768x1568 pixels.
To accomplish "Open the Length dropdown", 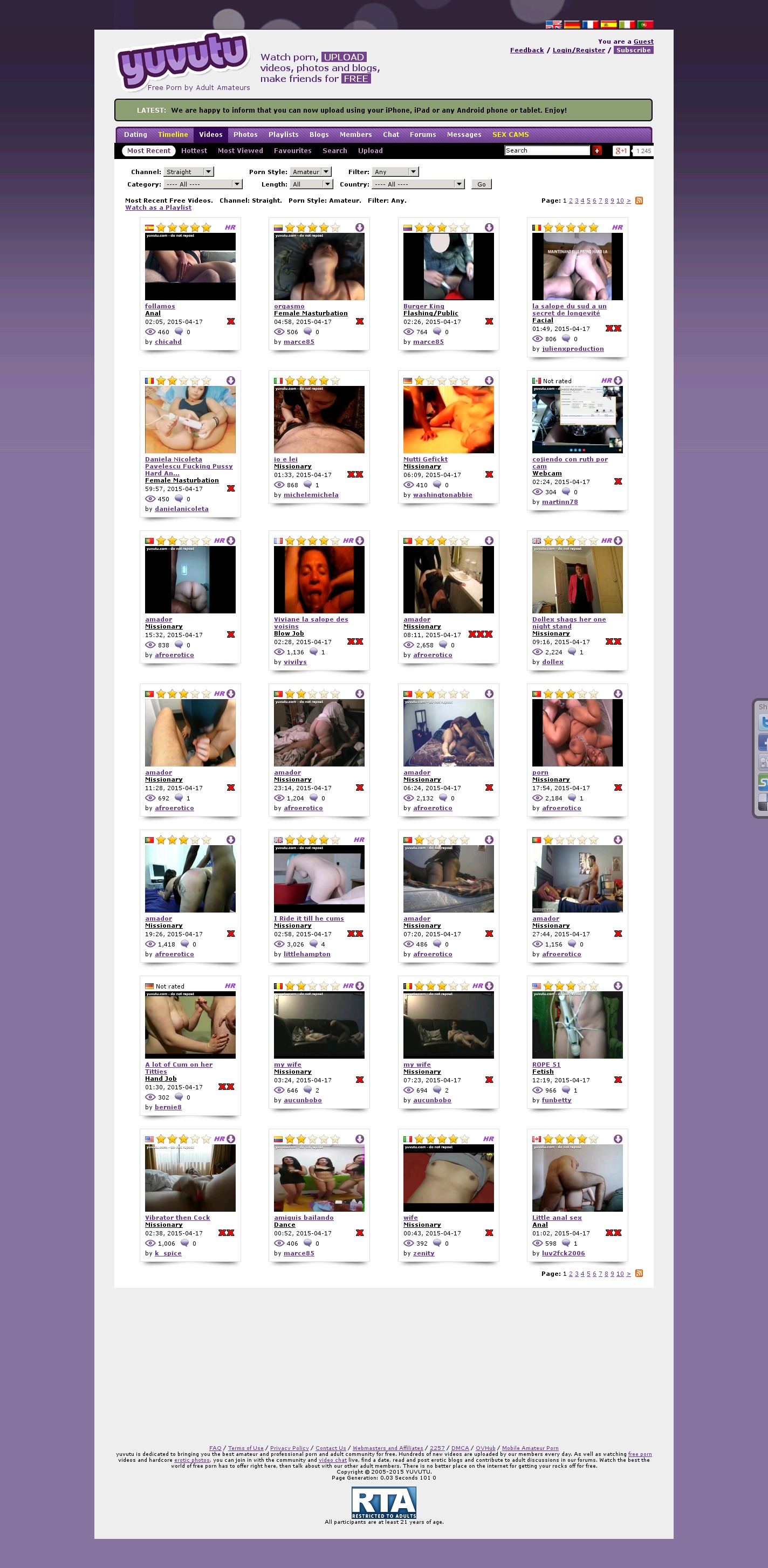I will click(x=311, y=184).
